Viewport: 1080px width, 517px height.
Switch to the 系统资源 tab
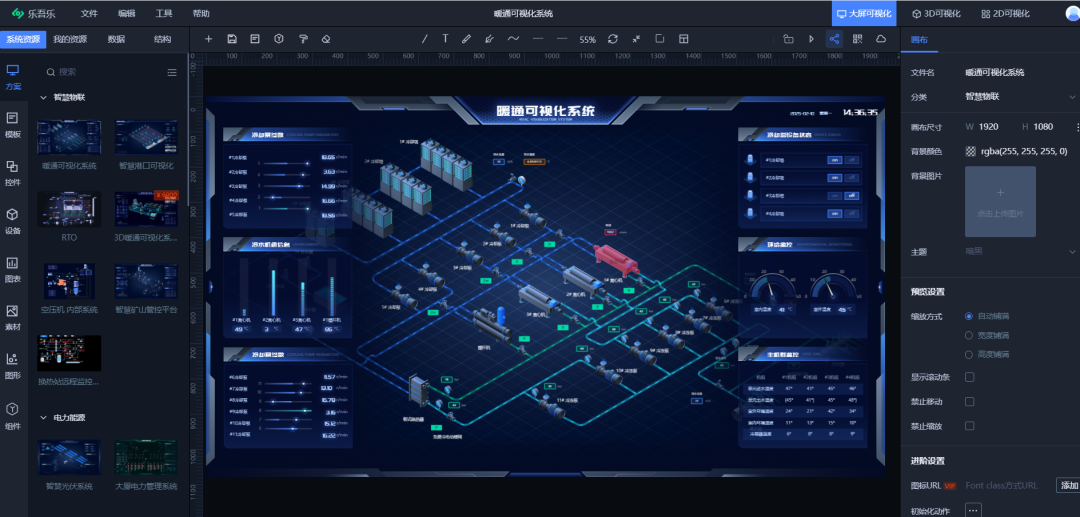(23, 39)
